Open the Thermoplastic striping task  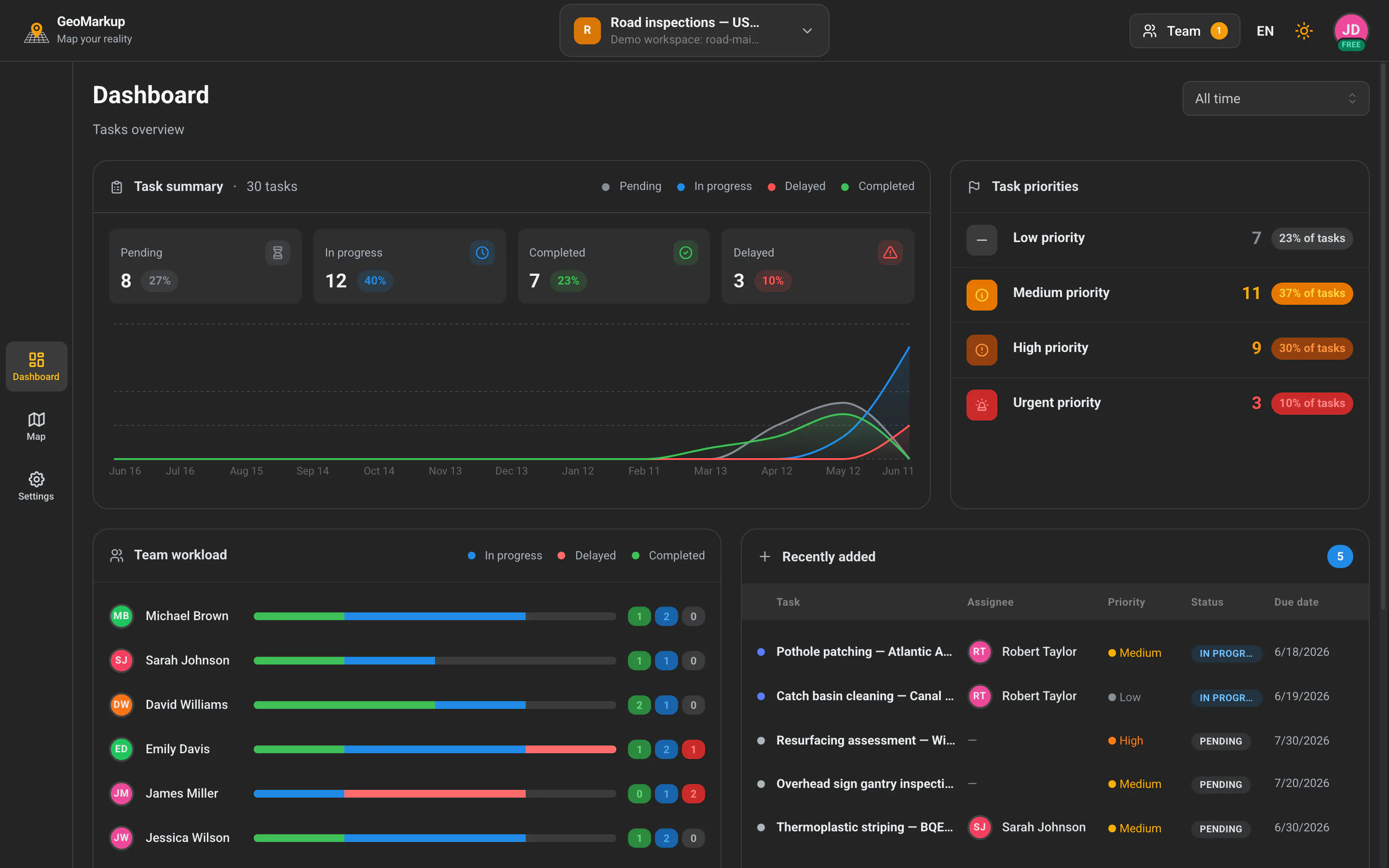pyautogui.click(x=1055, y=828)
